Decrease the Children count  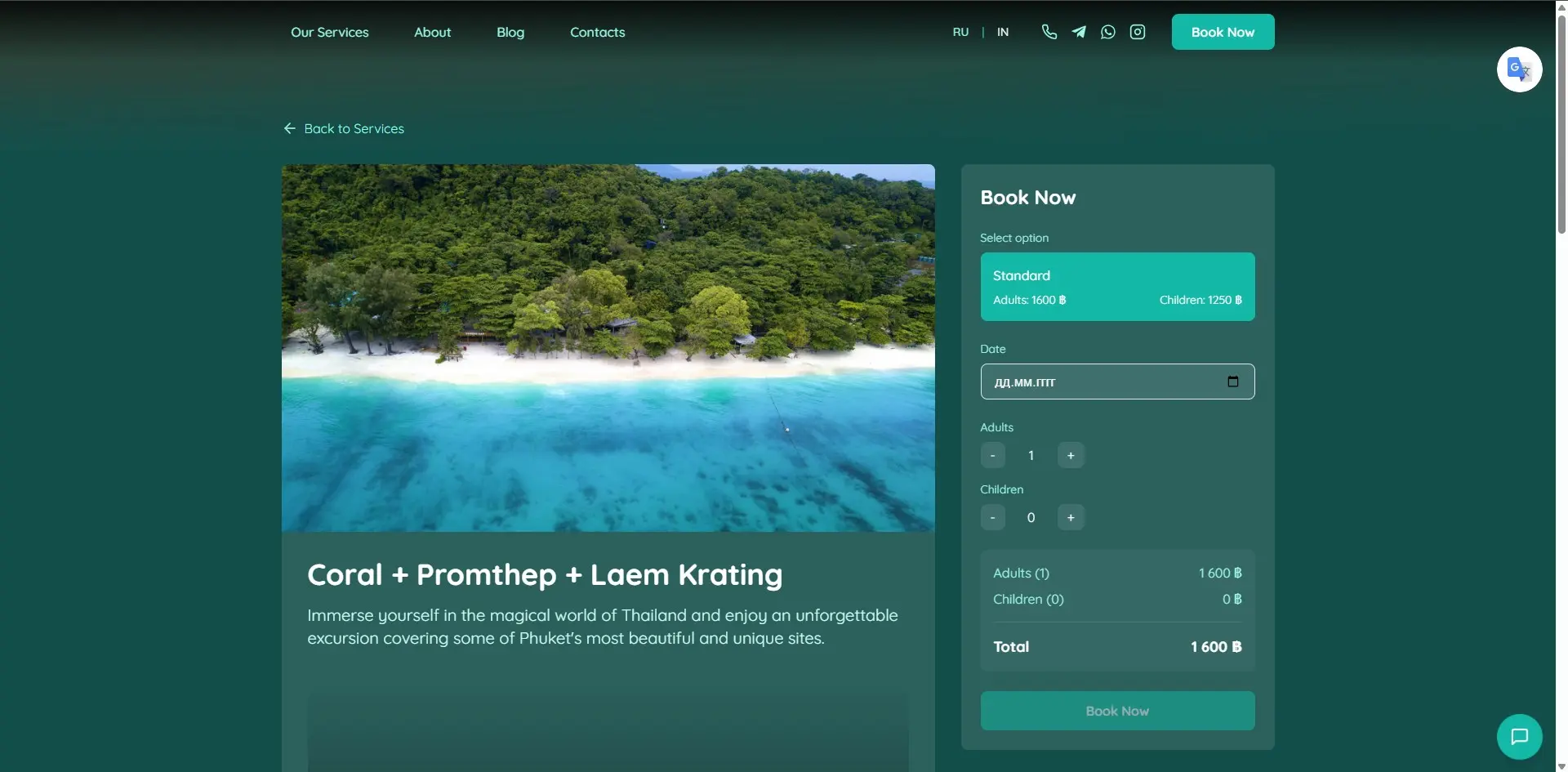pos(992,517)
